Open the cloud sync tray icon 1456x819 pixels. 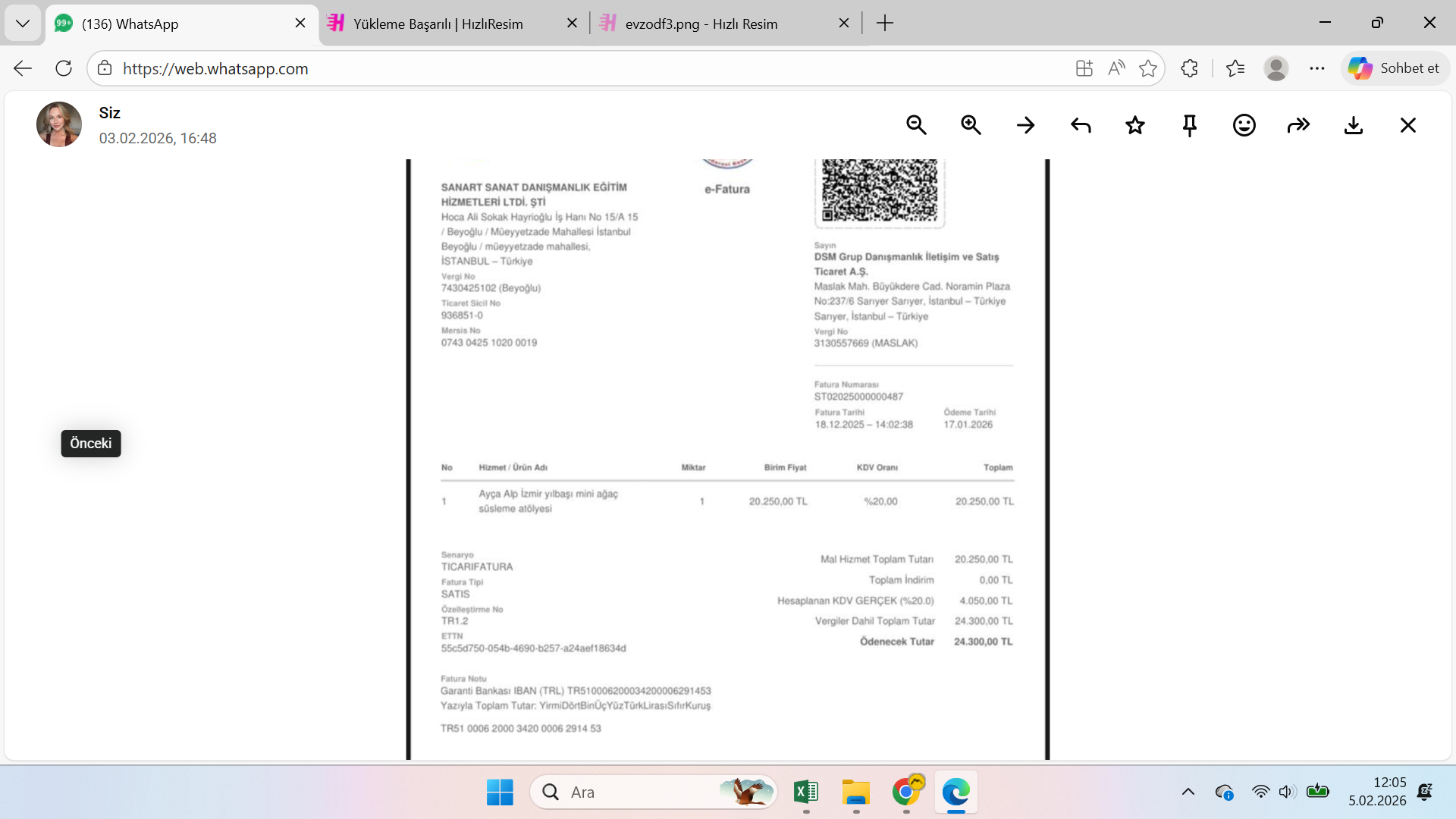pos(1224,792)
